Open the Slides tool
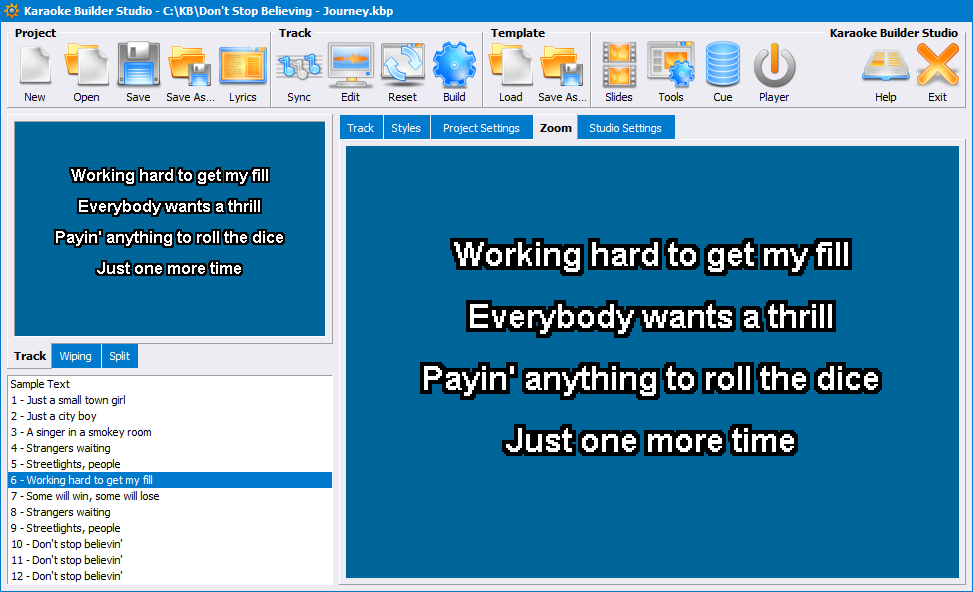 [619, 73]
